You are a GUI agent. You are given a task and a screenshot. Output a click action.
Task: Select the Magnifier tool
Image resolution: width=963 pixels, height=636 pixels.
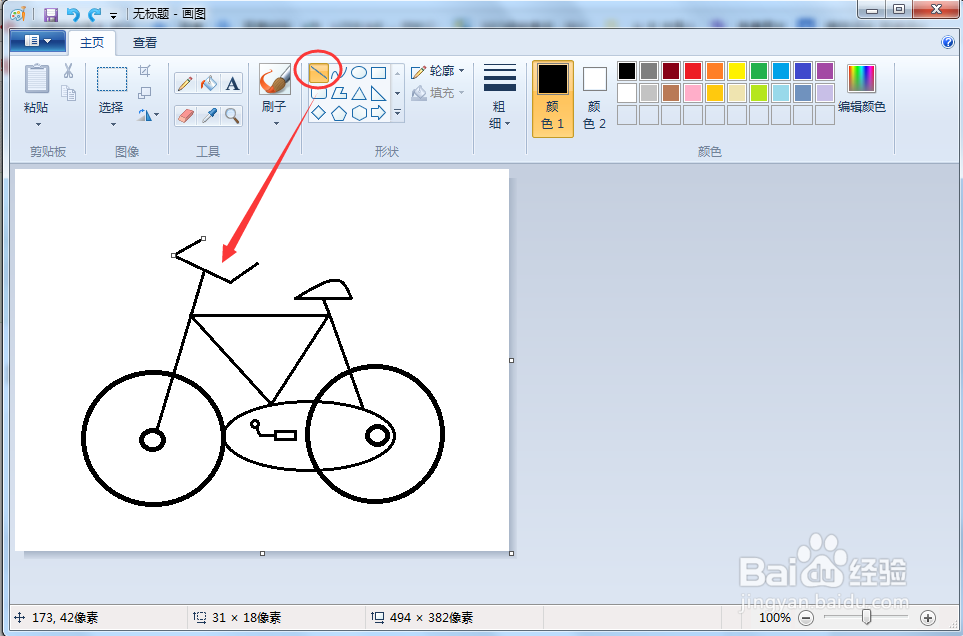pyautogui.click(x=231, y=113)
